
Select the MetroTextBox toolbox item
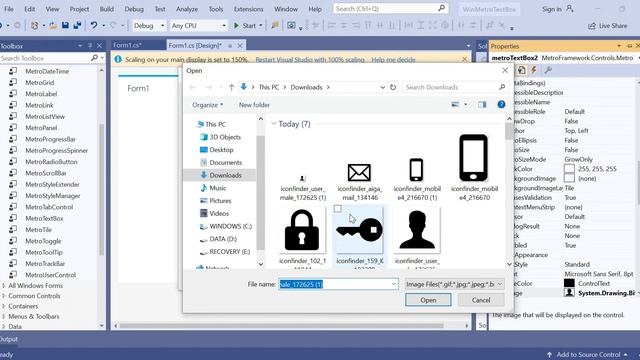coord(44,218)
